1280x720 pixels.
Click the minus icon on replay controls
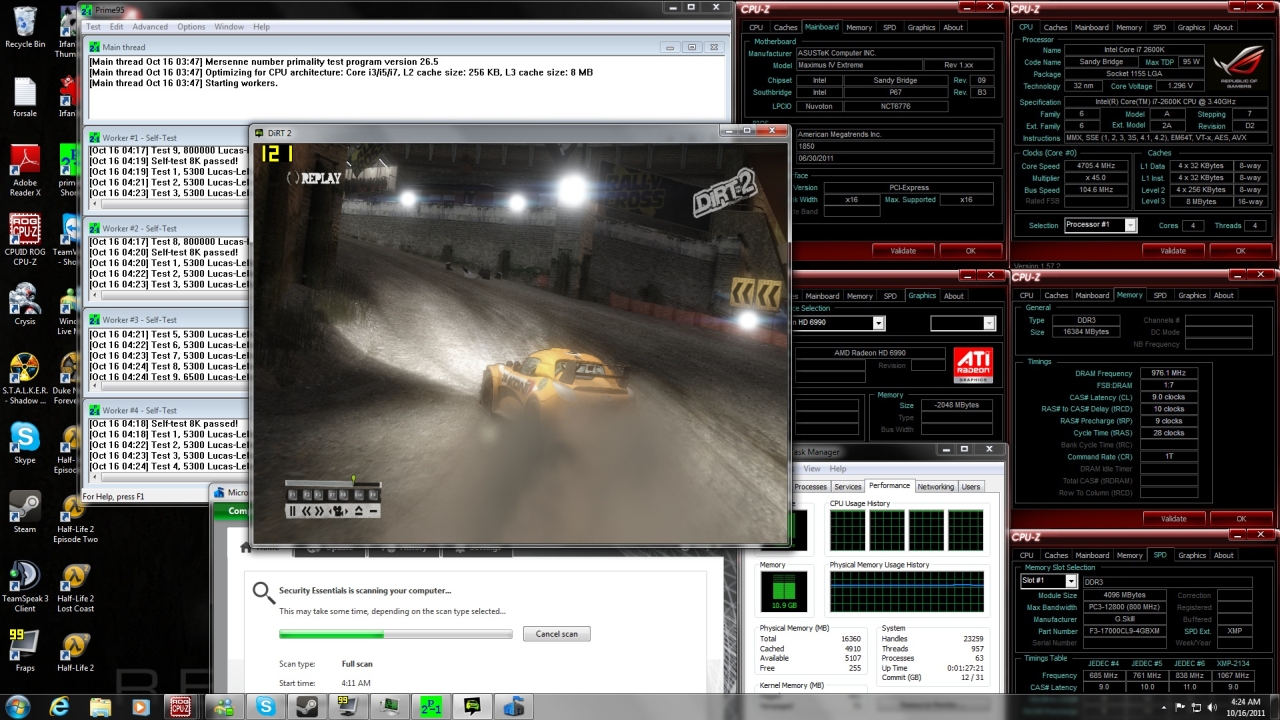(374, 511)
